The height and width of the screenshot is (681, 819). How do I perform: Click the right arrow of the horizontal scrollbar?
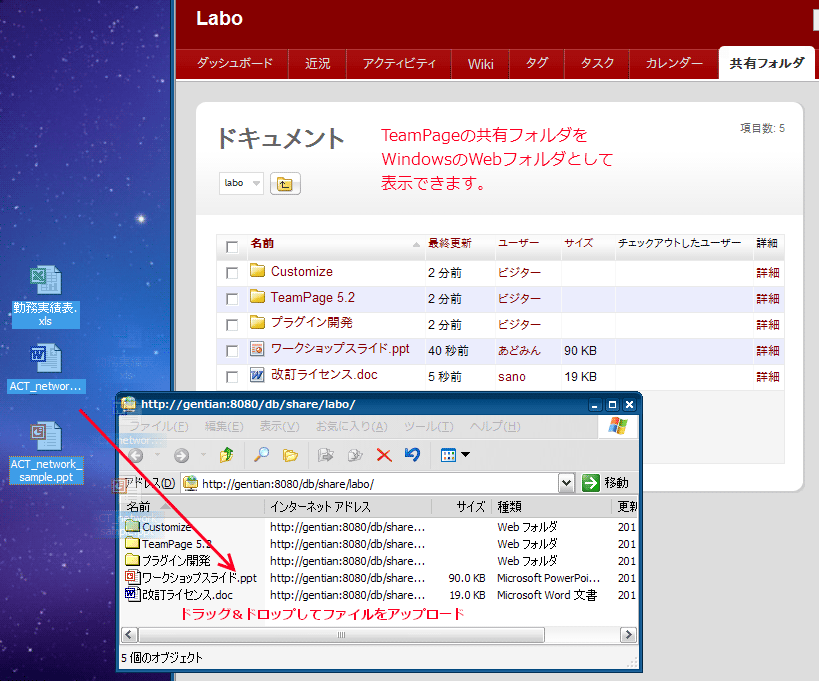pyautogui.click(x=628, y=634)
